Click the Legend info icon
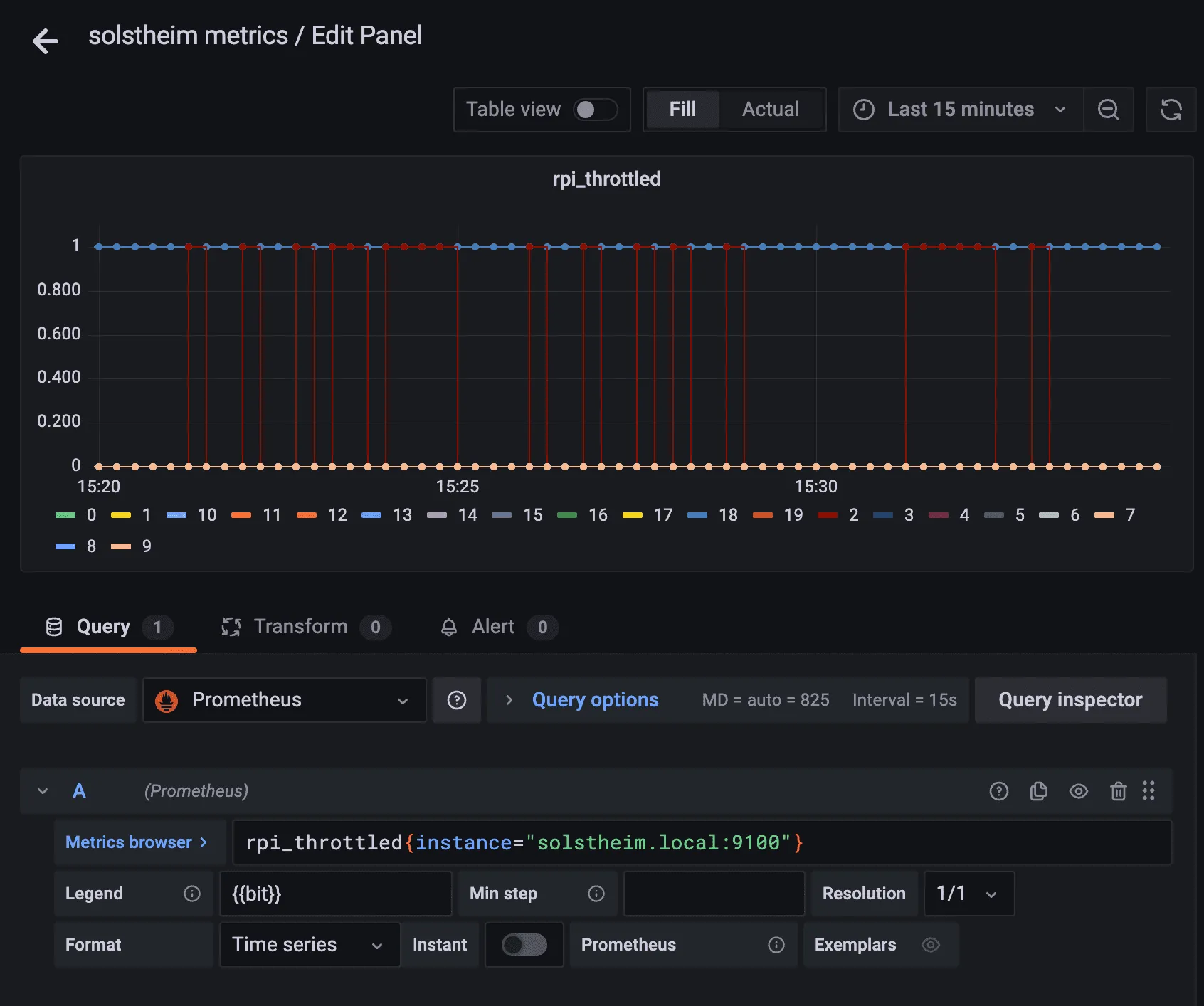 (192, 894)
